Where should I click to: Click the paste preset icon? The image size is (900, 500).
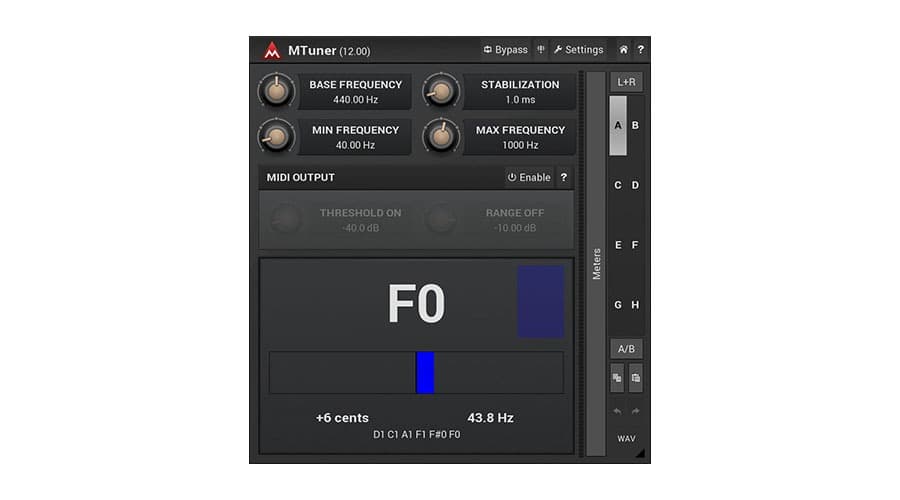[x=635, y=378]
